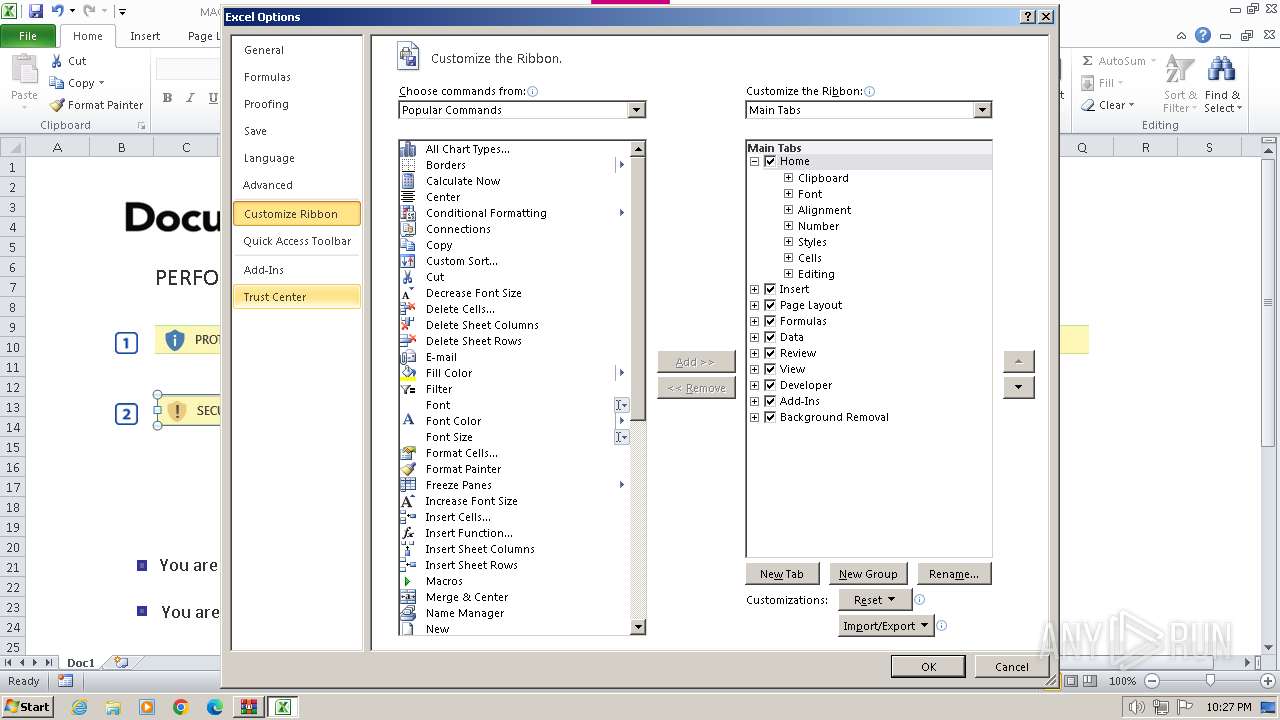This screenshot has width=1280, height=720.
Task: Expand the Add-Ins tab node
Action: [x=755, y=401]
